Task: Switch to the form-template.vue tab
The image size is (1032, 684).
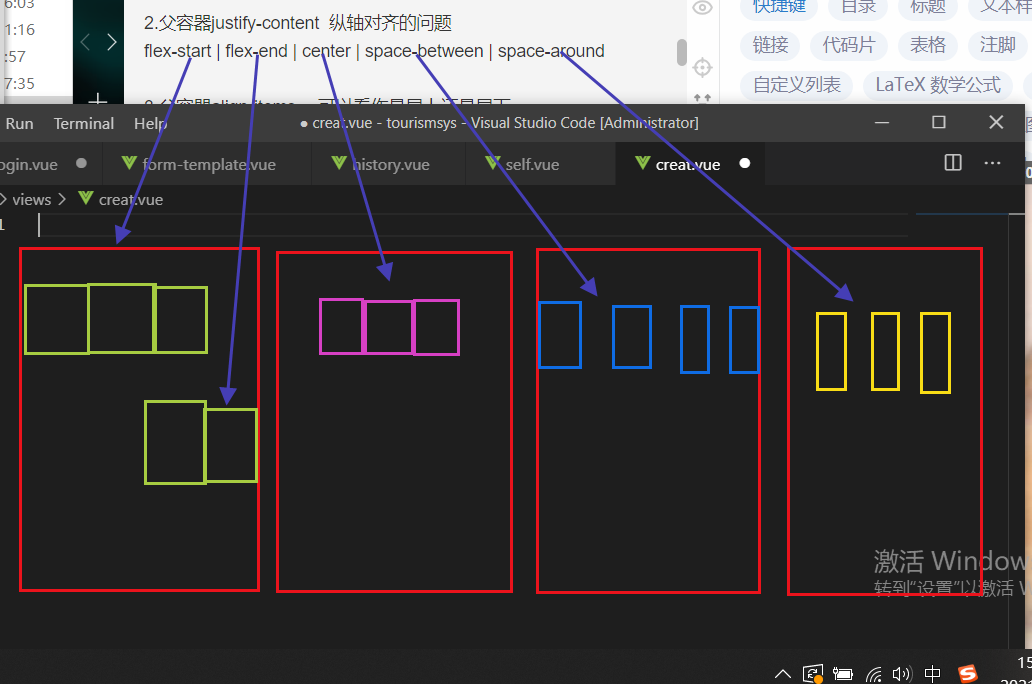Action: [x=208, y=164]
